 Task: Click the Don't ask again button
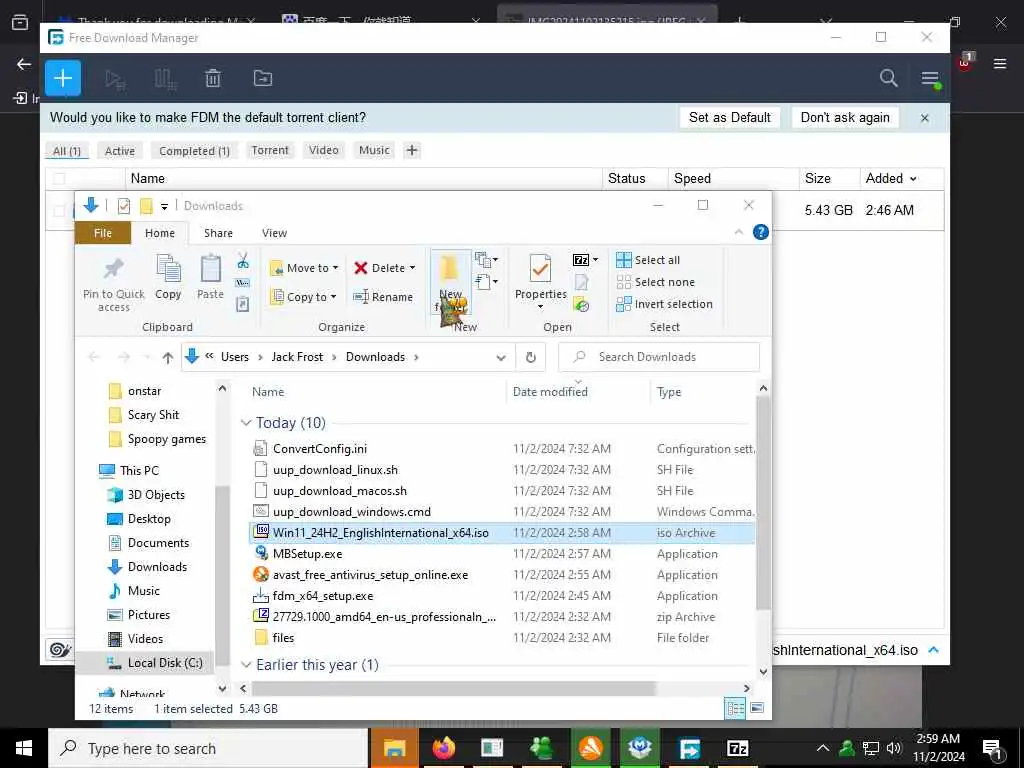point(845,118)
